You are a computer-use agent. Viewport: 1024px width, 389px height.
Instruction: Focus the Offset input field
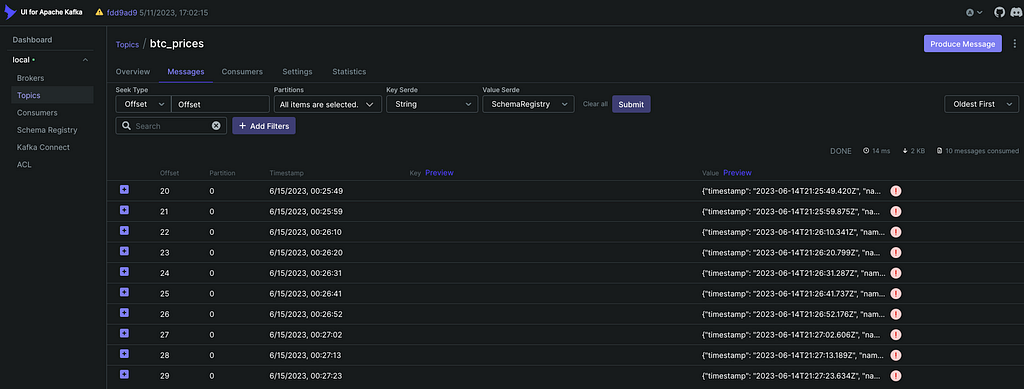pos(220,104)
